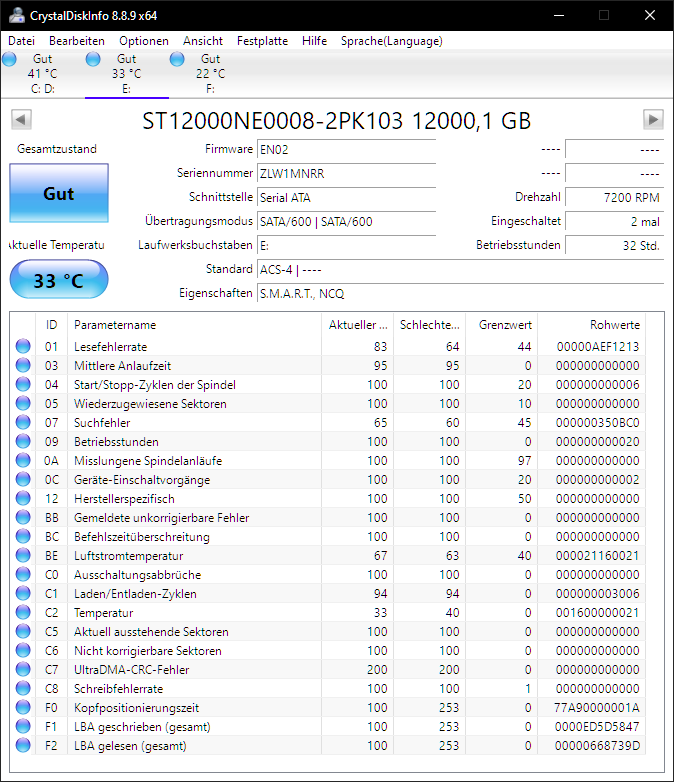
Task: Switch to the E: disk tab
Action: 127,74
